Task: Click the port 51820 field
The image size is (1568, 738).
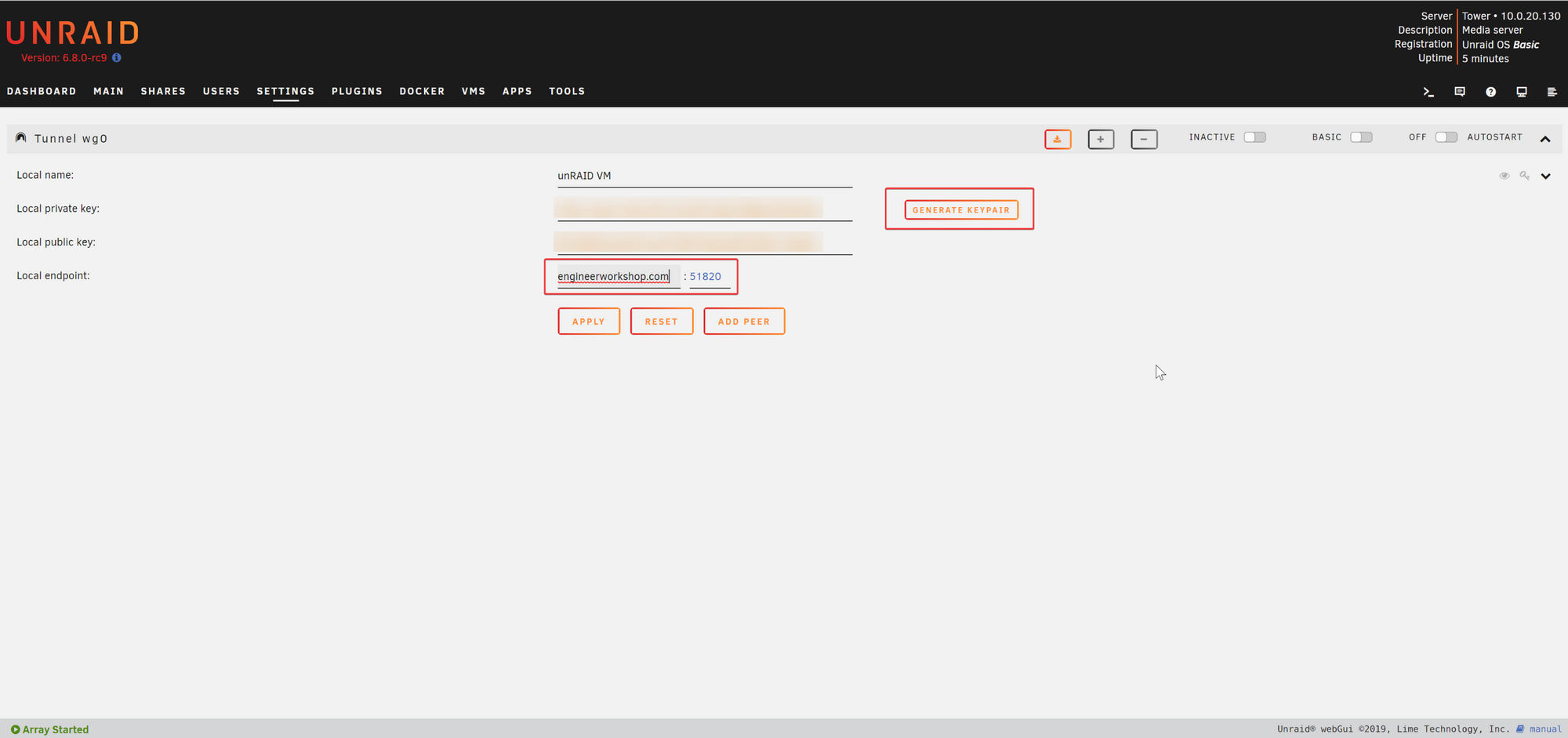Action: (x=710, y=276)
